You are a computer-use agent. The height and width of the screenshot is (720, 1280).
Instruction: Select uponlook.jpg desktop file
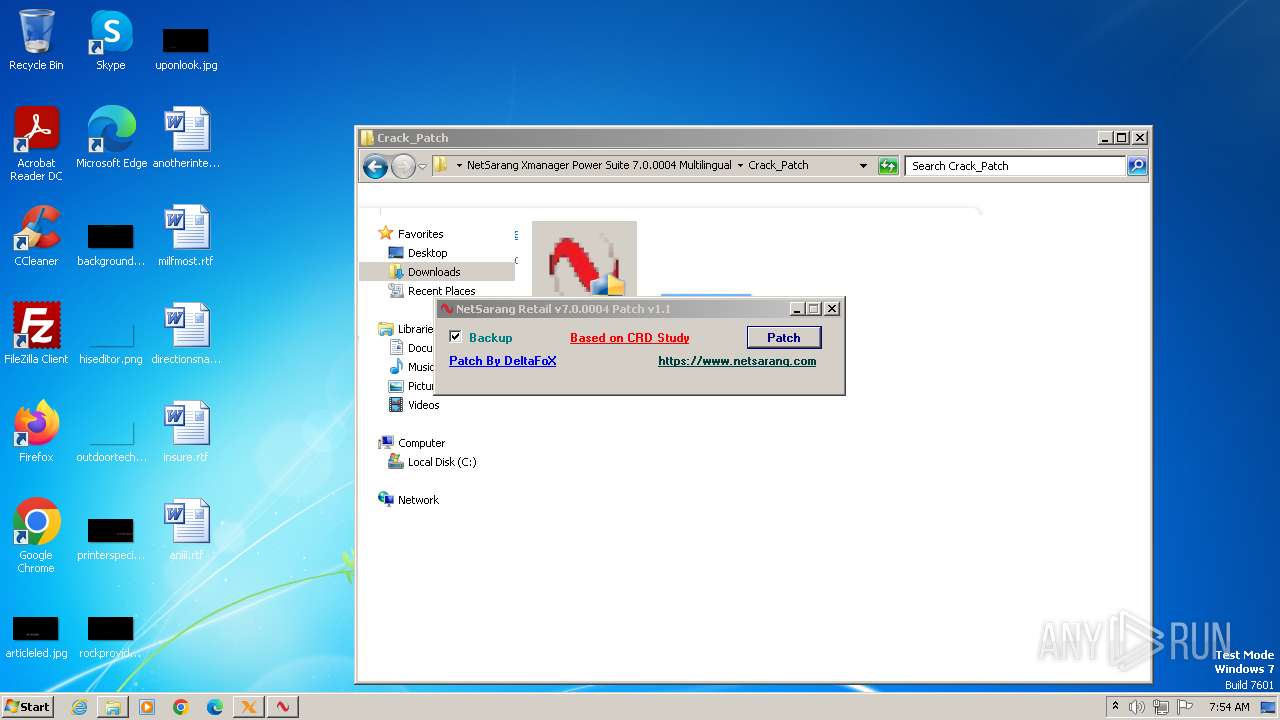[186, 47]
